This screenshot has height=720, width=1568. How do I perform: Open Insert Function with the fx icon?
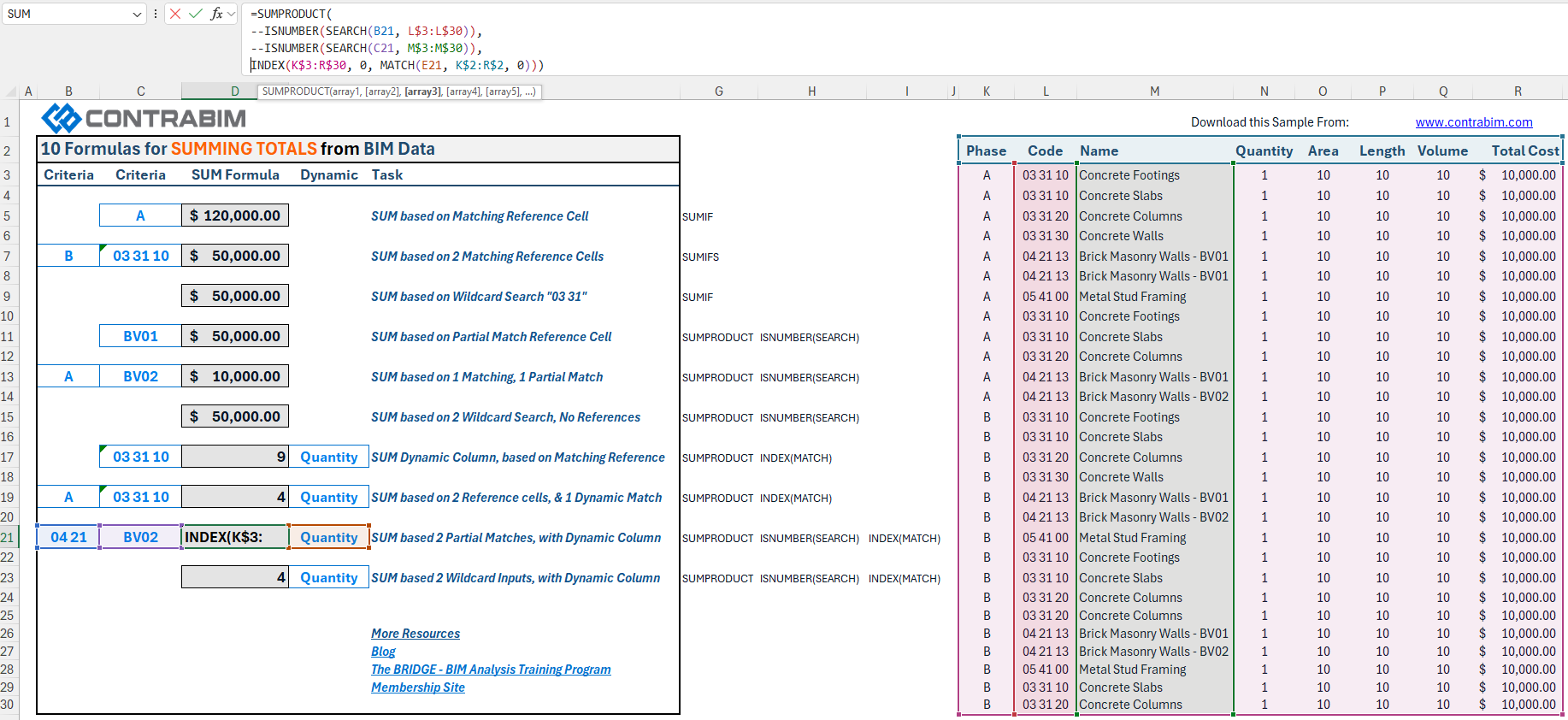click(x=216, y=14)
